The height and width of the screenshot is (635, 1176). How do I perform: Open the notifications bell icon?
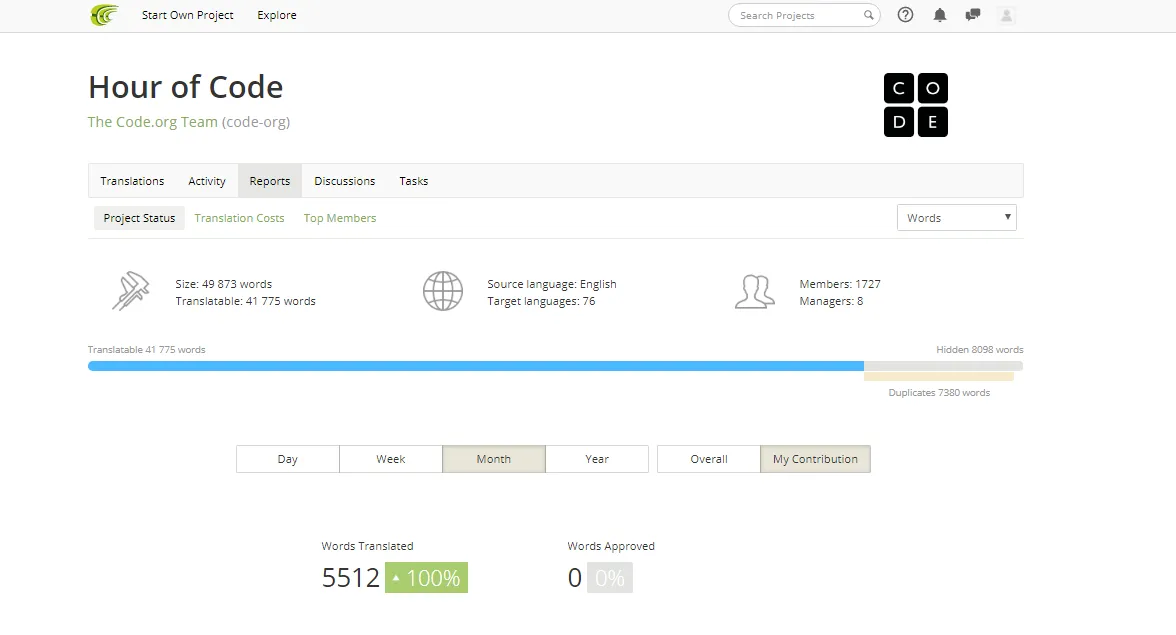[940, 15]
